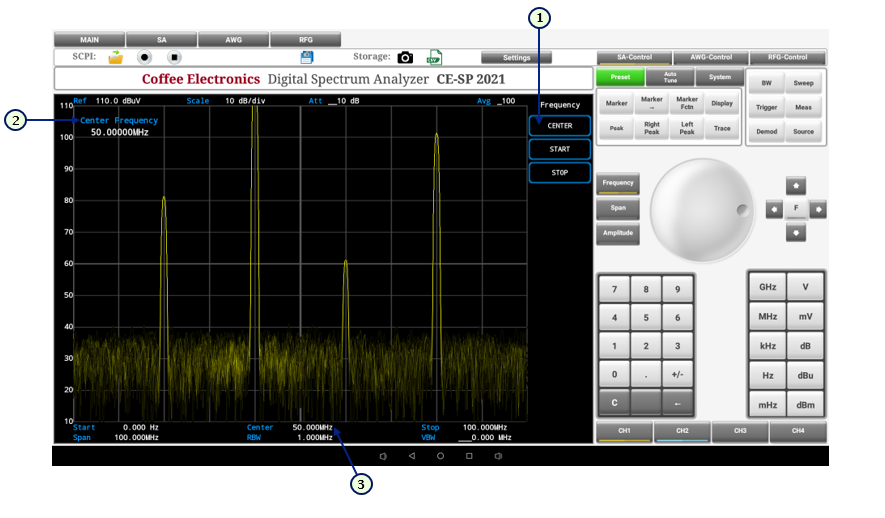This screenshot has width=885, height=518.
Task: Toggle channel CH2
Action: (682, 431)
